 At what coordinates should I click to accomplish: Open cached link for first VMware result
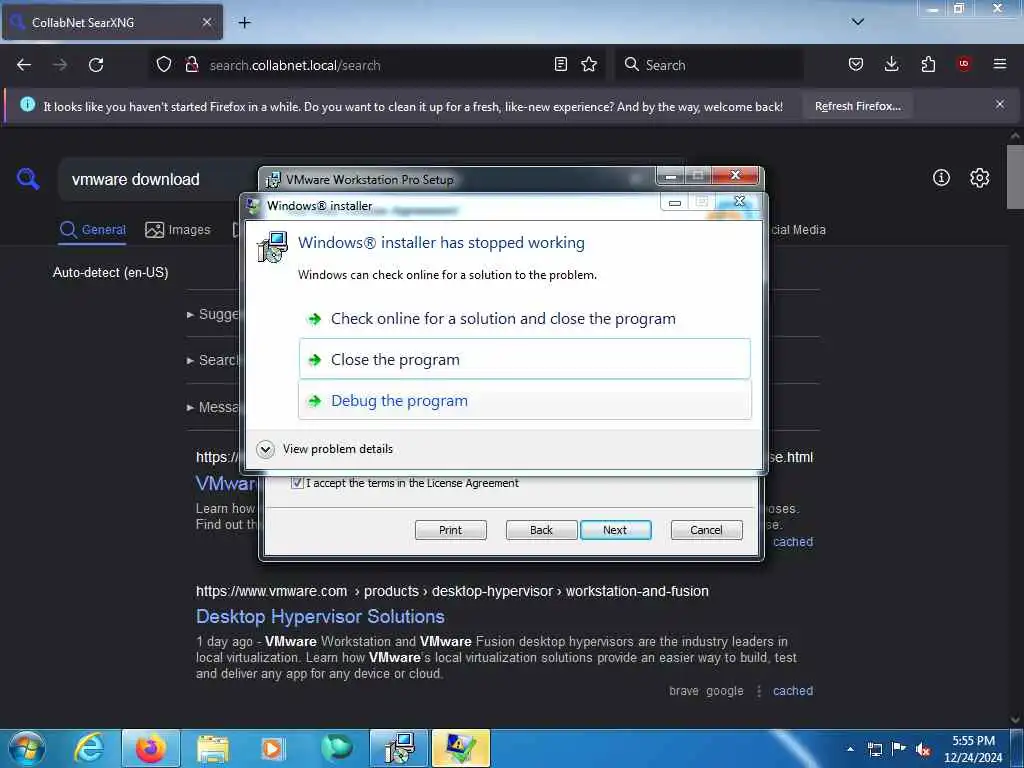coord(793,541)
